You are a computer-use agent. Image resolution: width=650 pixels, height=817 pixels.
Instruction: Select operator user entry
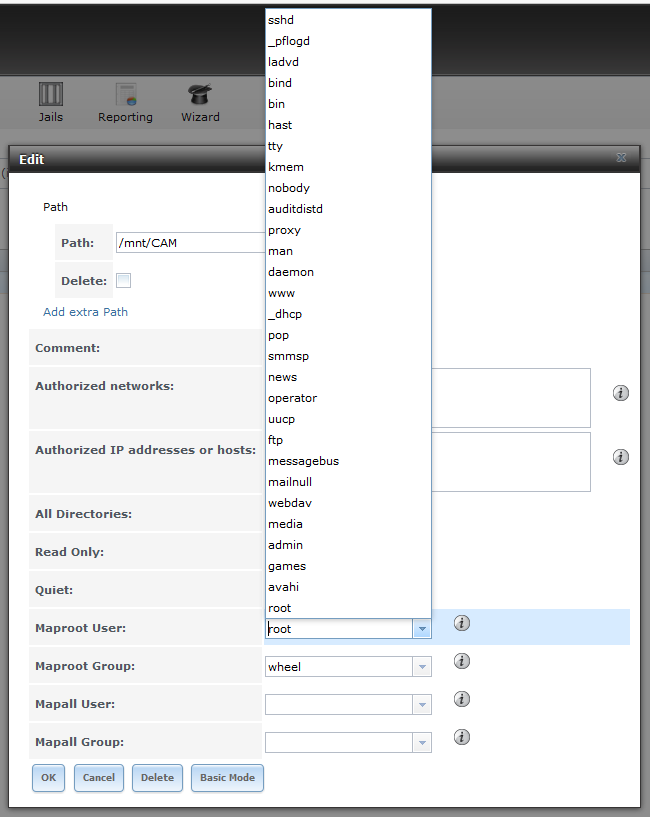[x=348, y=398]
